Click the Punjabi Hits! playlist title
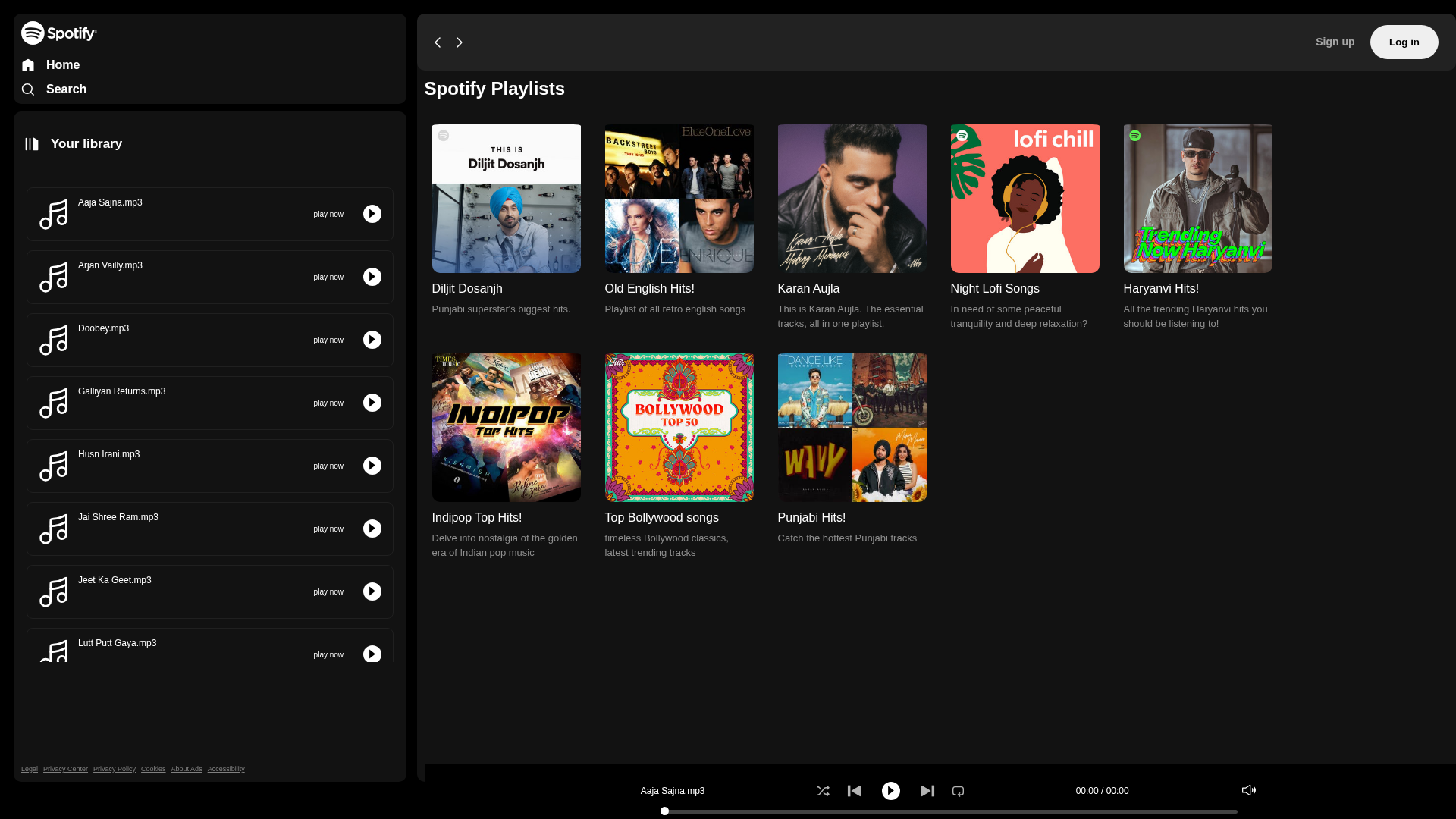Image resolution: width=1456 pixels, height=819 pixels. [x=811, y=518]
